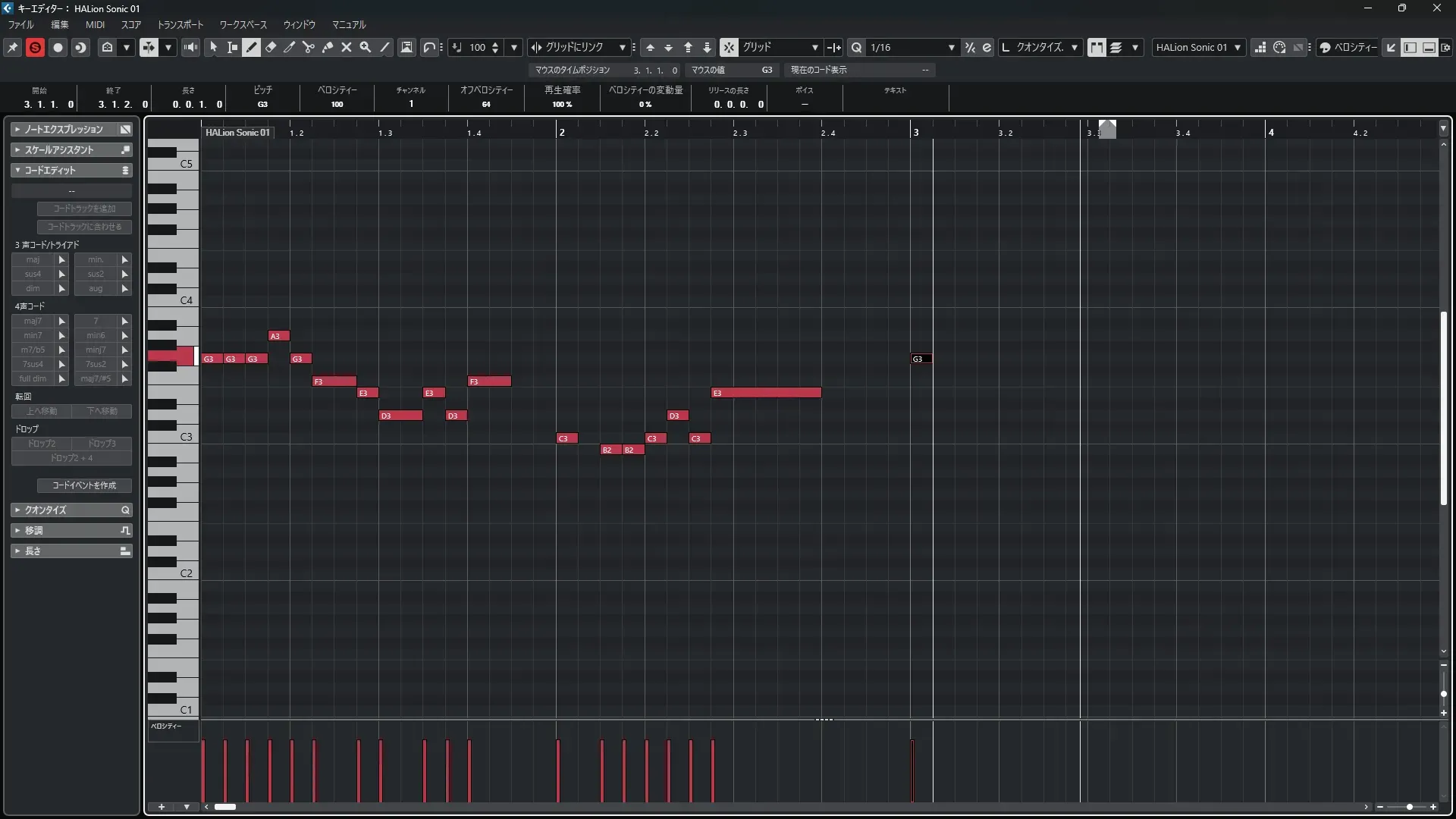Select the Erase tool

(x=271, y=47)
